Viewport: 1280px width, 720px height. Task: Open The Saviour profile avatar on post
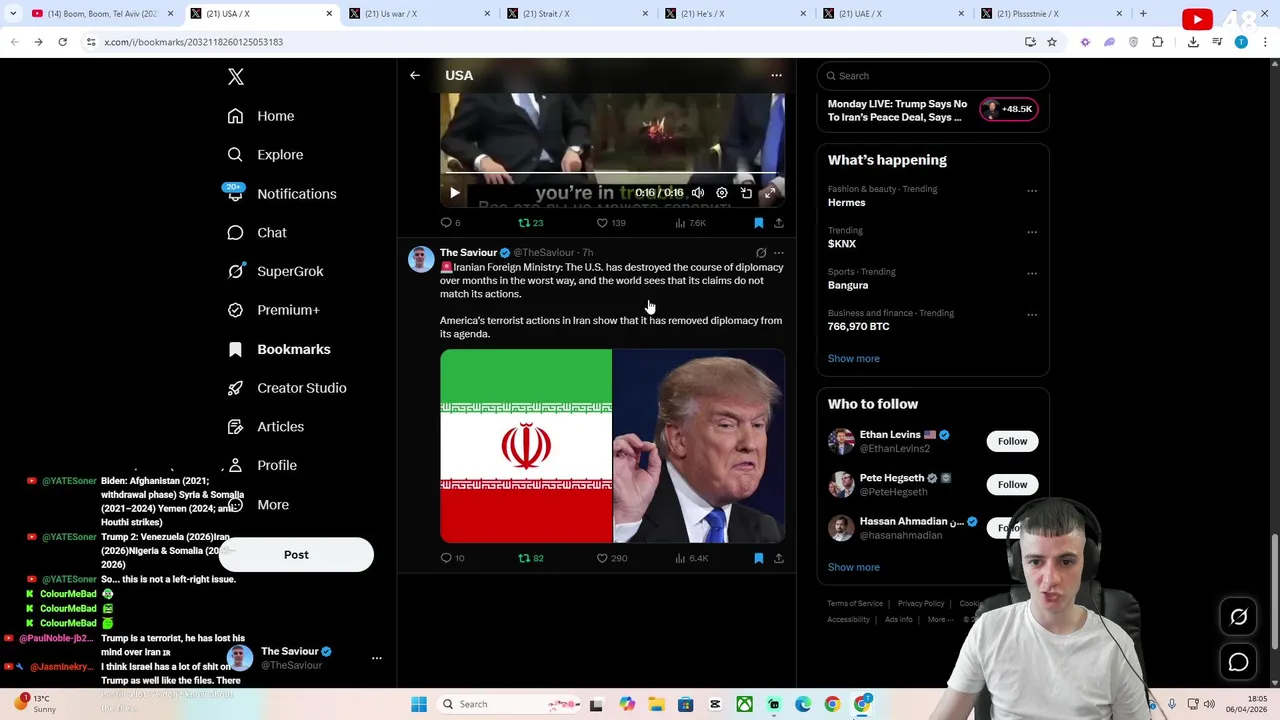pos(421,259)
